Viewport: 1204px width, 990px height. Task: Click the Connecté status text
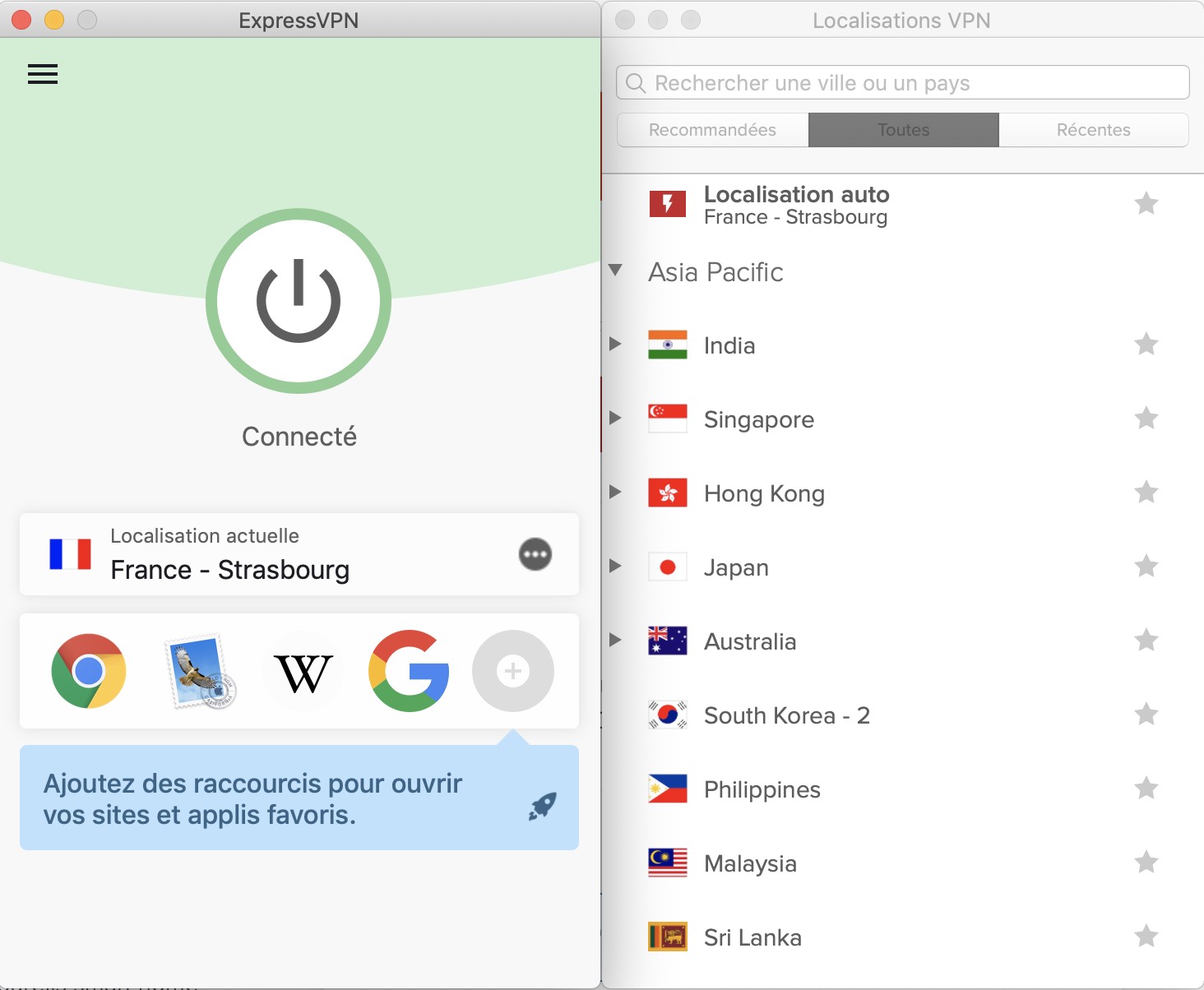tap(299, 437)
